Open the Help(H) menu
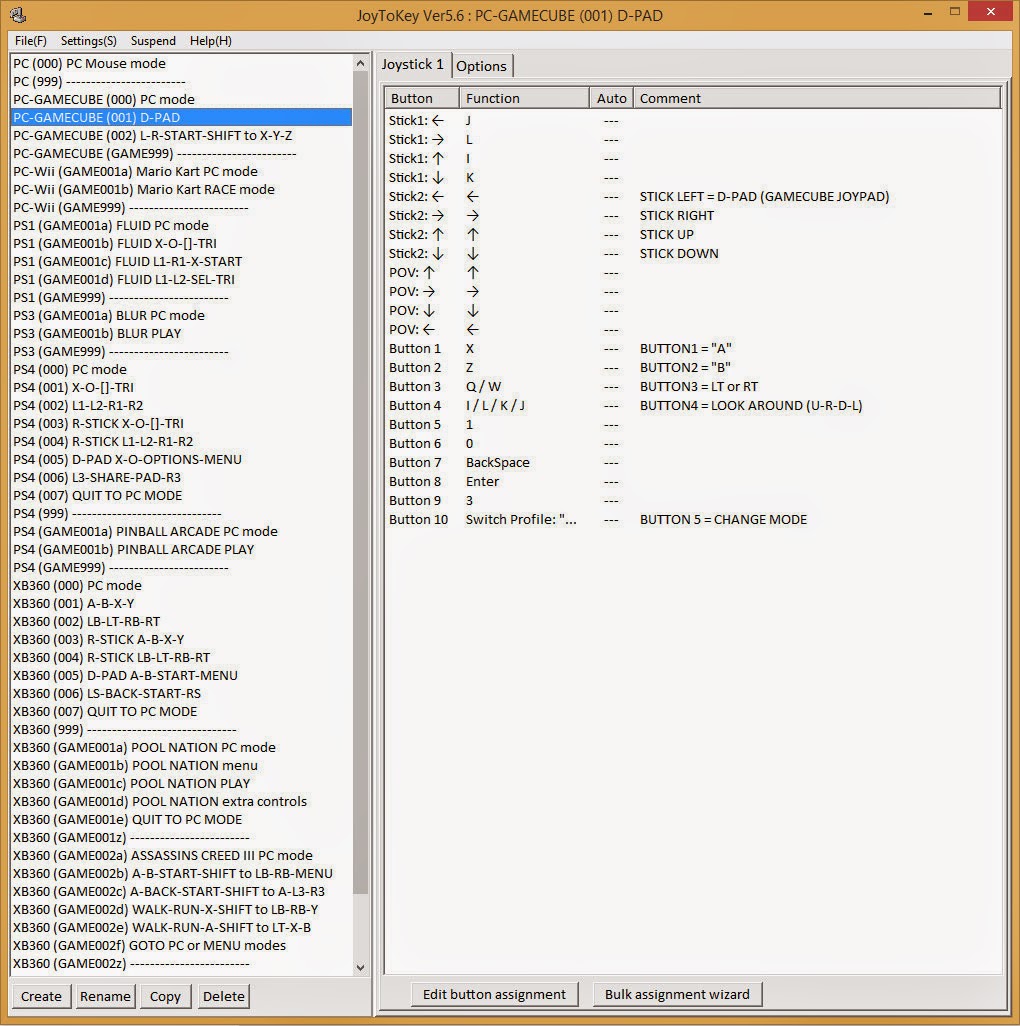The width and height of the screenshot is (1020, 1026). pyautogui.click(x=211, y=41)
